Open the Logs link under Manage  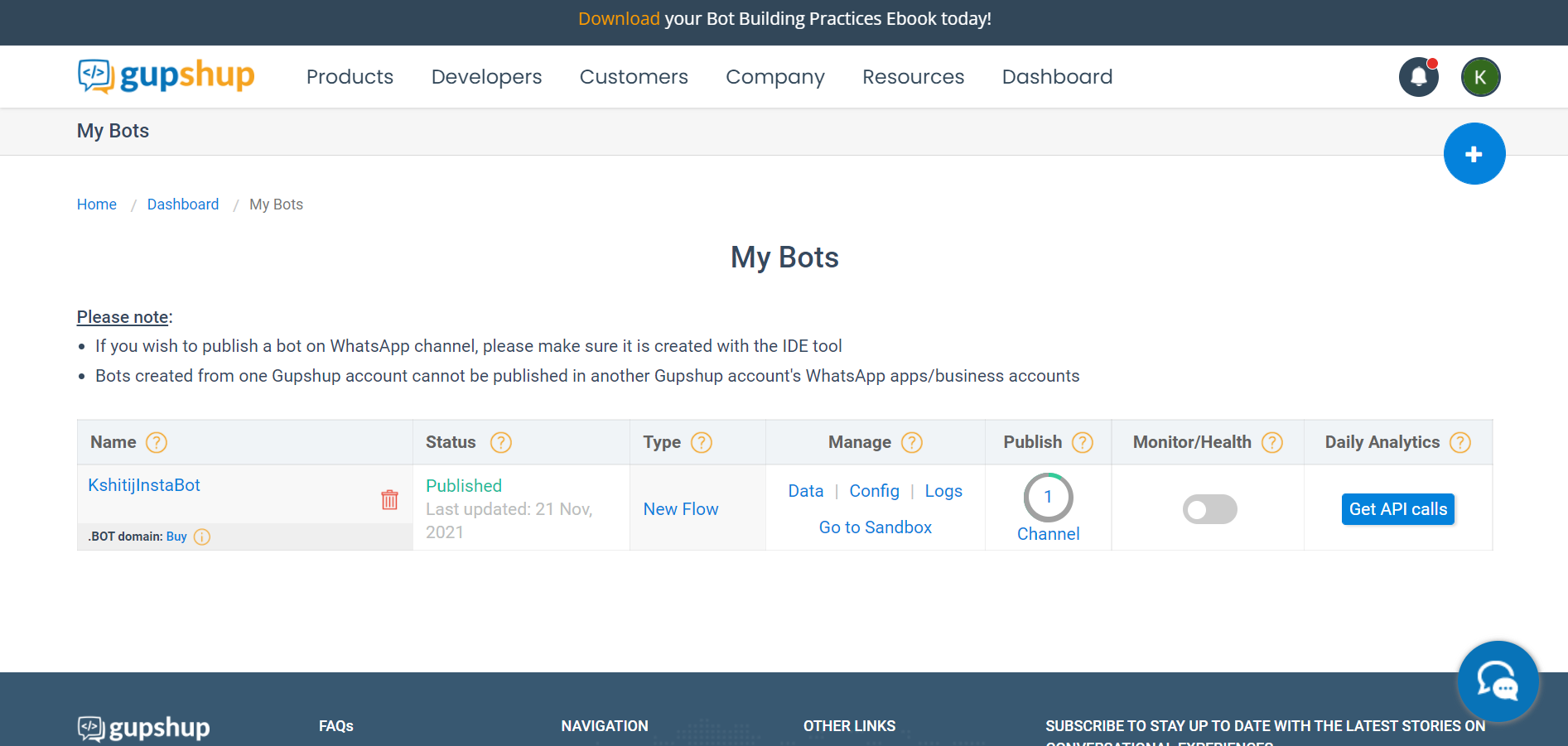(943, 491)
